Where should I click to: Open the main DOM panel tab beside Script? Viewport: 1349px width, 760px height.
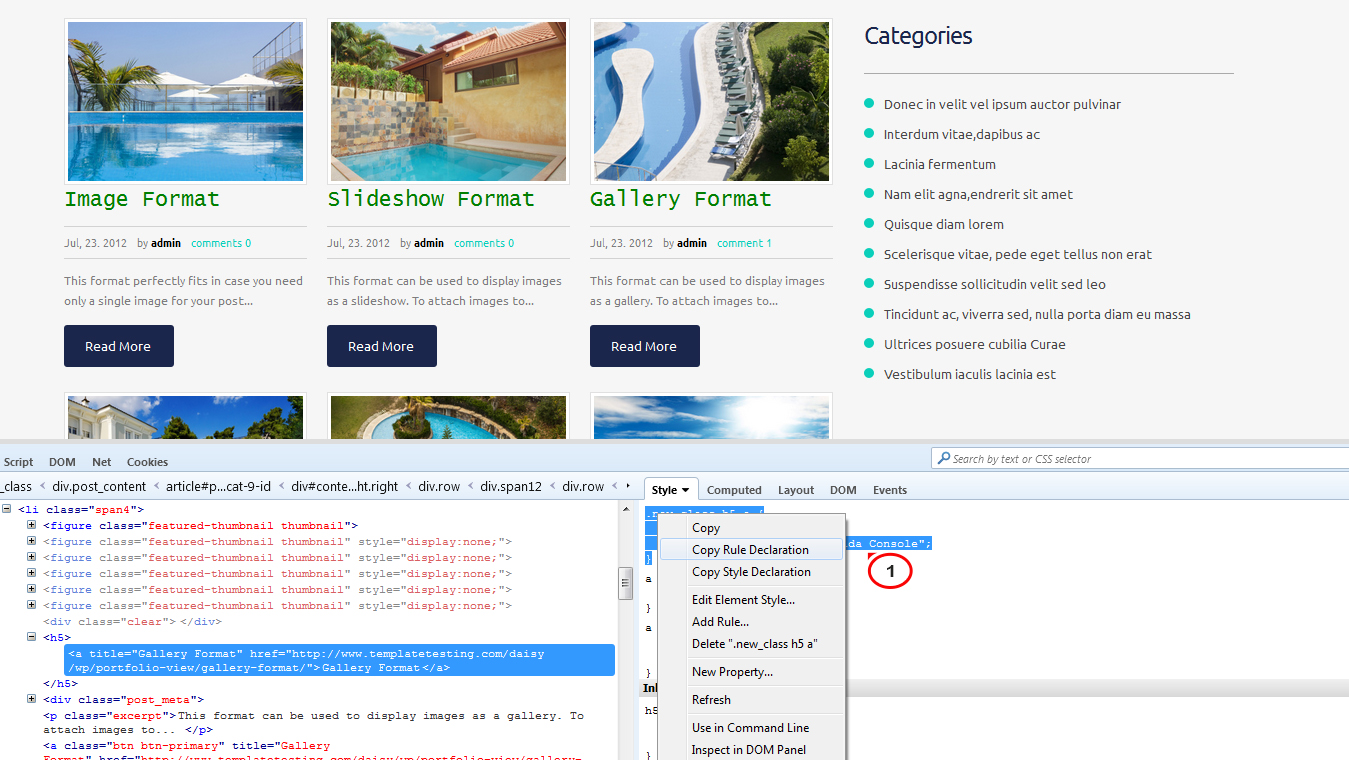pyautogui.click(x=62, y=462)
